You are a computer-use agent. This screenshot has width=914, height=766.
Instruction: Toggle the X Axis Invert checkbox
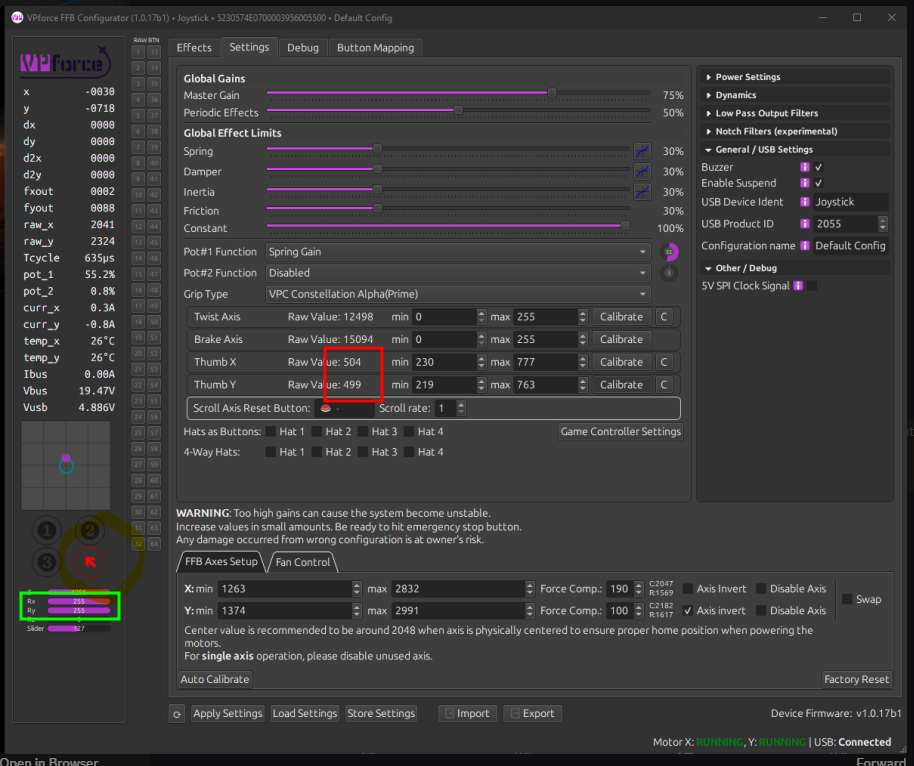pyautogui.click(x=688, y=589)
